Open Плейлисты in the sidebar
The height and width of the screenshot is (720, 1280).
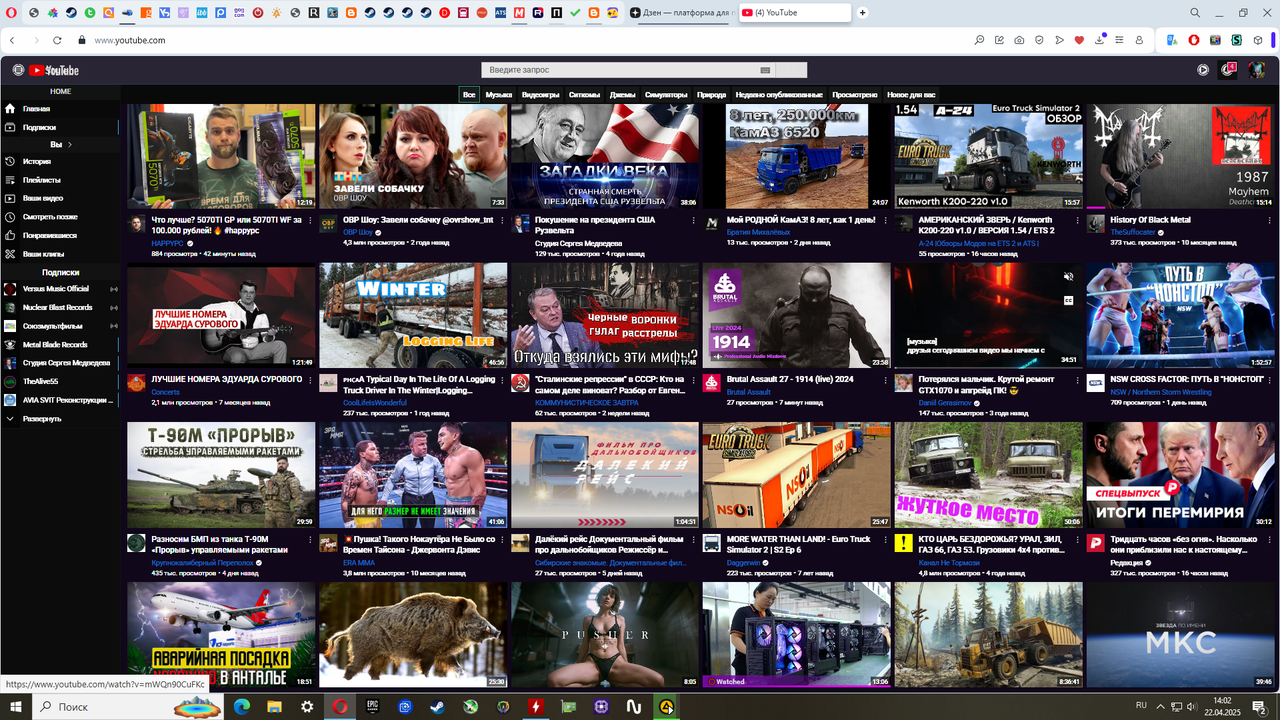click(x=60, y=180)
